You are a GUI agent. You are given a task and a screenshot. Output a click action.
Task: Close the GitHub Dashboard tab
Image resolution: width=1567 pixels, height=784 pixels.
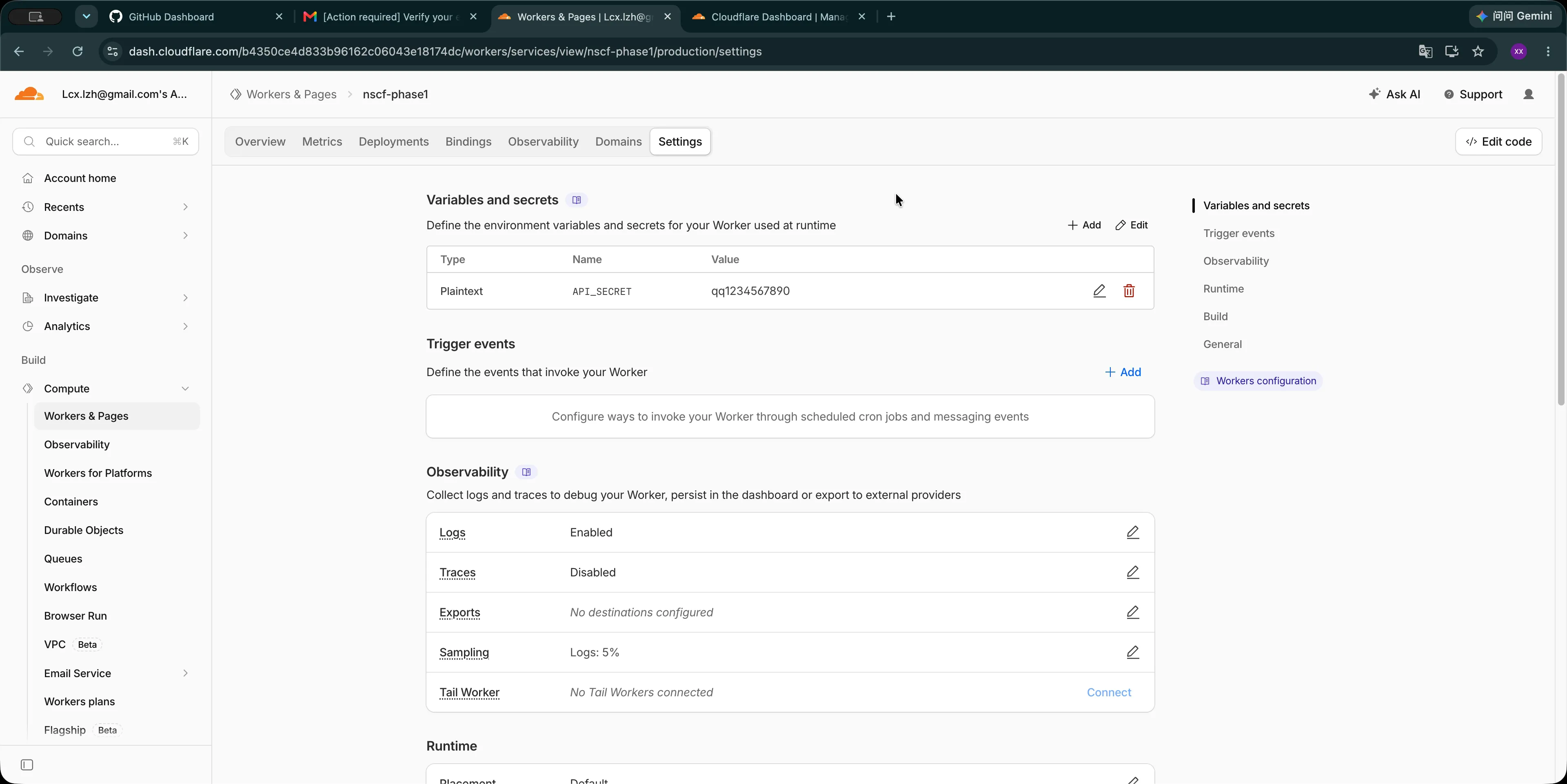(x=279, y=16)
